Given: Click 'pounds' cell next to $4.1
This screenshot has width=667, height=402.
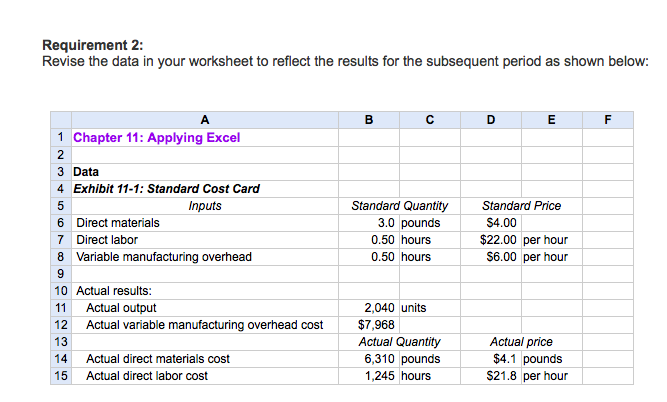Looking at the screenshot, I should pyautogui.click(x=552, y=359).
